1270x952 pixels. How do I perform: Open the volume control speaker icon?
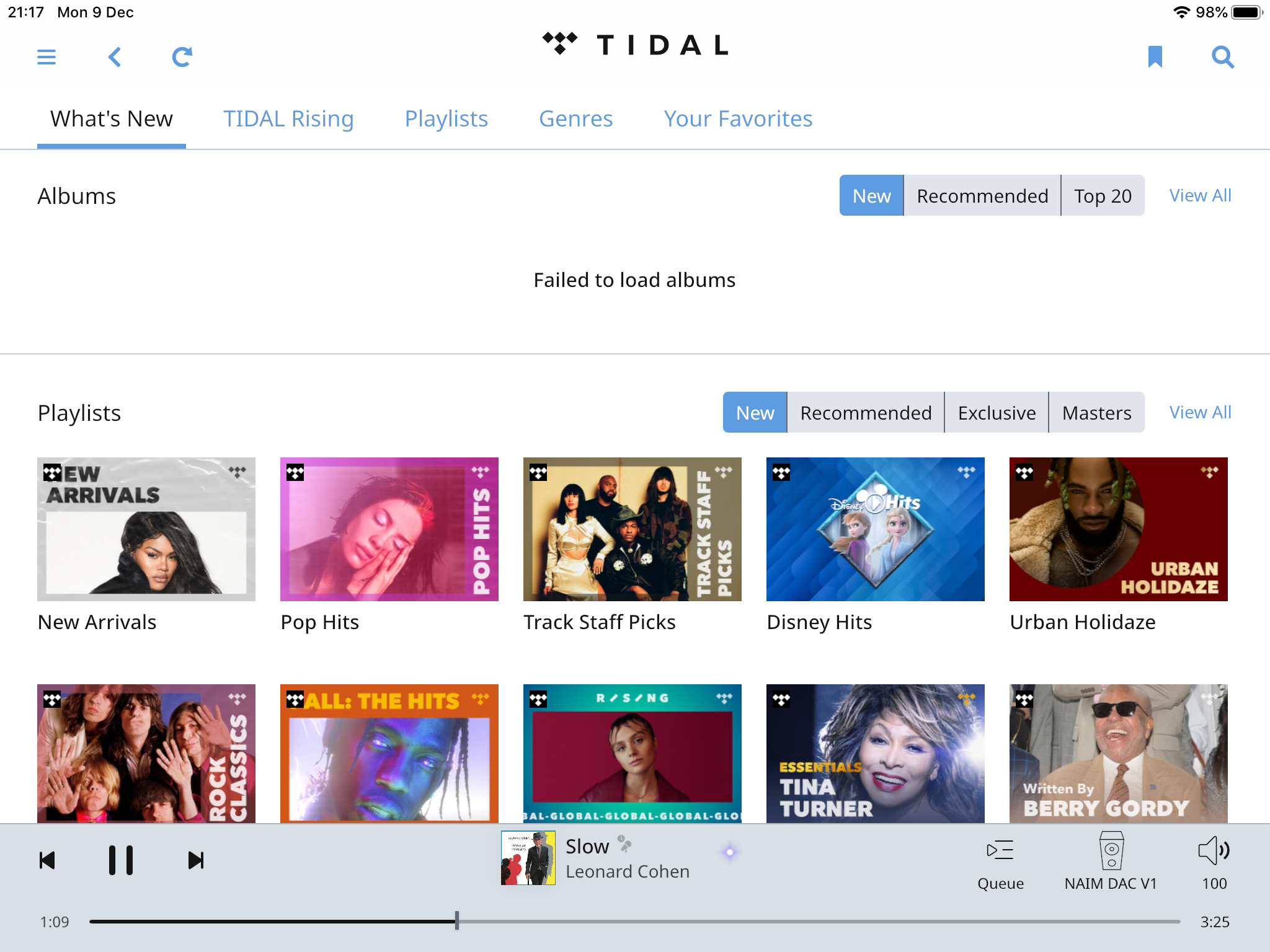pos(1214,850)
